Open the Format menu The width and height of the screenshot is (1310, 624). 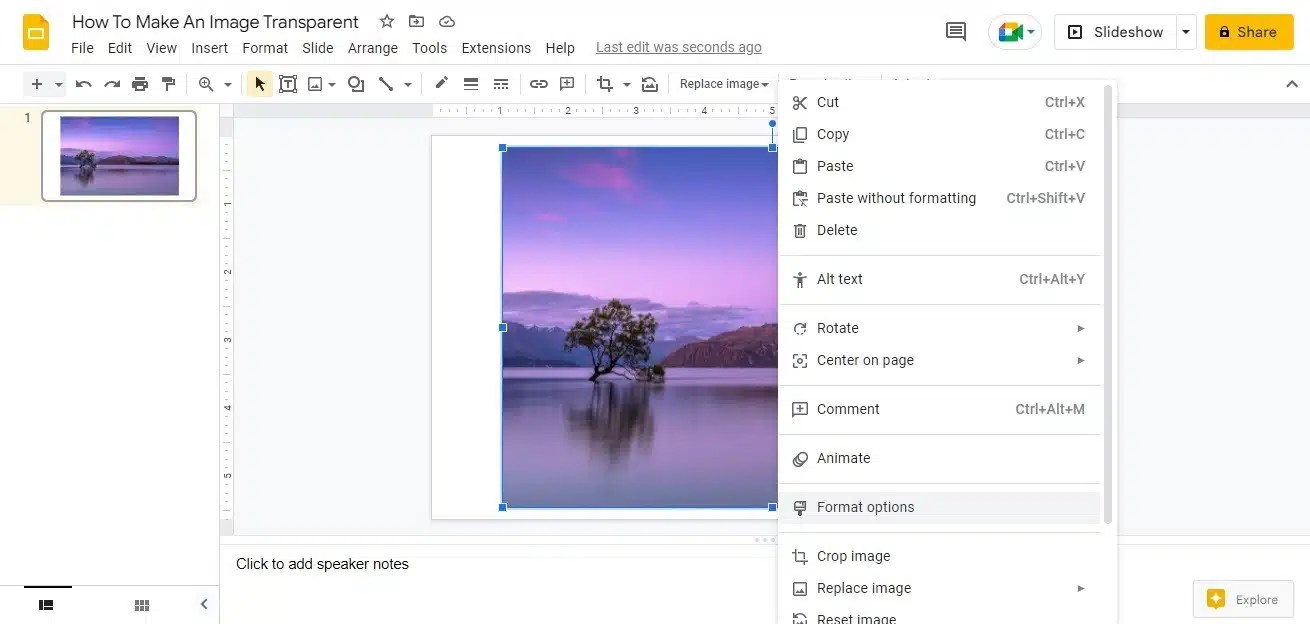[x=265, y=48]
